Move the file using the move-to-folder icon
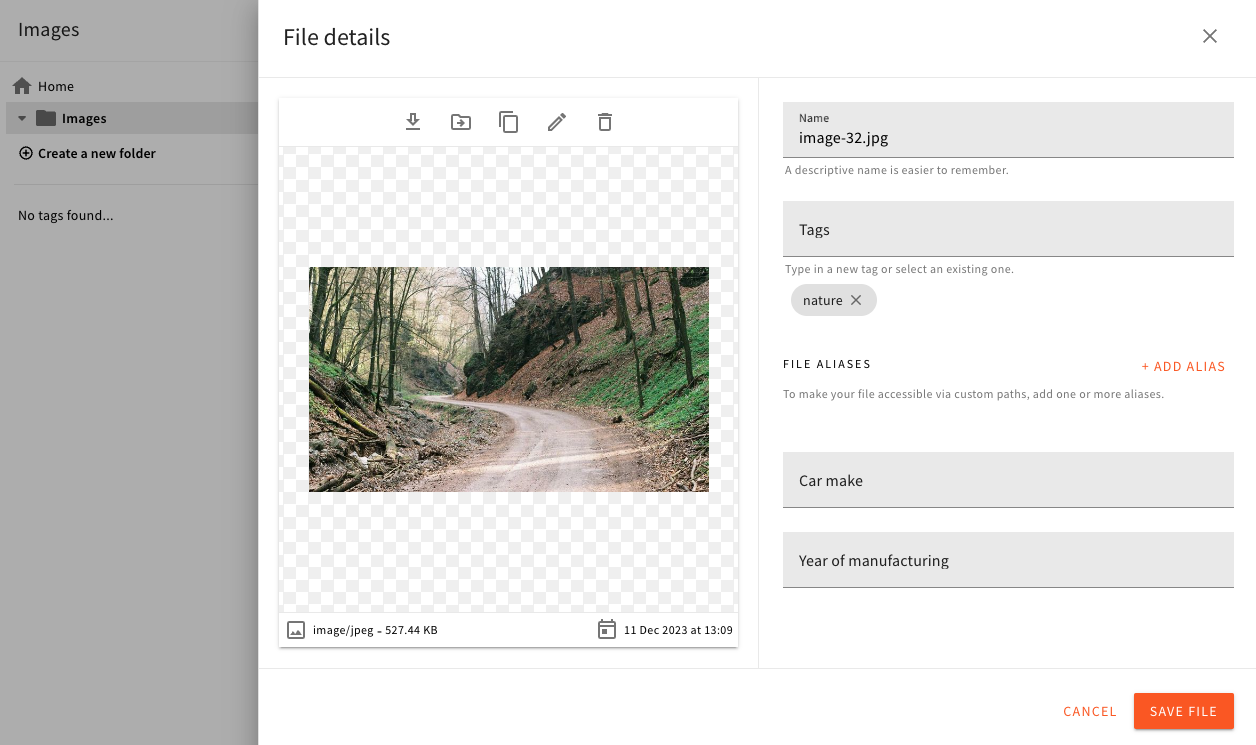 point(461,121)
